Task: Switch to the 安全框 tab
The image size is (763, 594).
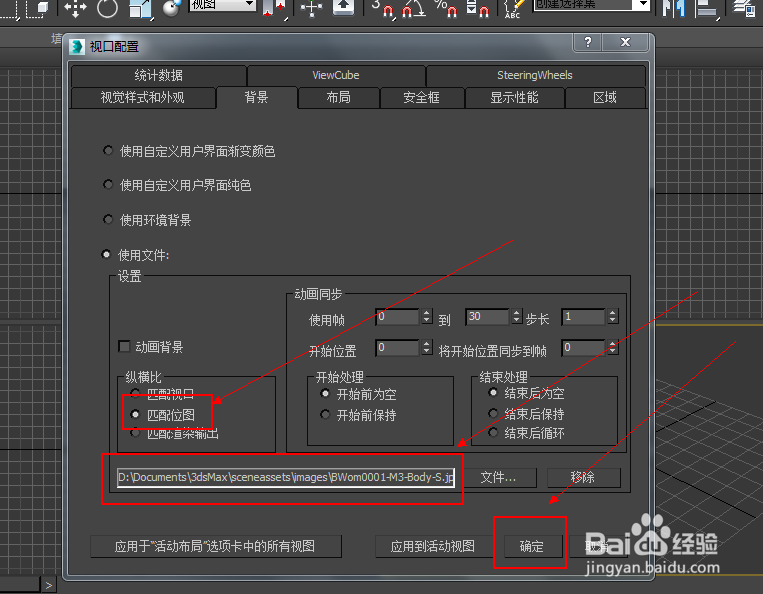Action: 421,98
